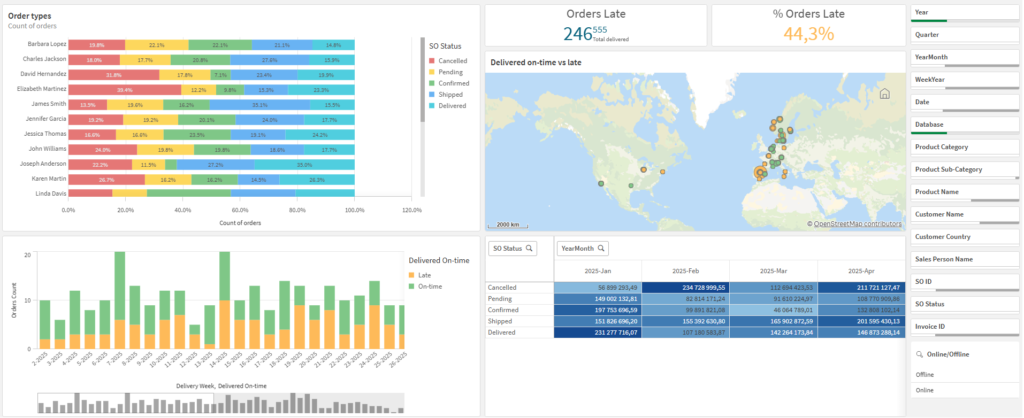Click the mini chart scroll range below bars
Image resolution: width=1024 pixels, height=418 pixels.
tap(220, 402)
